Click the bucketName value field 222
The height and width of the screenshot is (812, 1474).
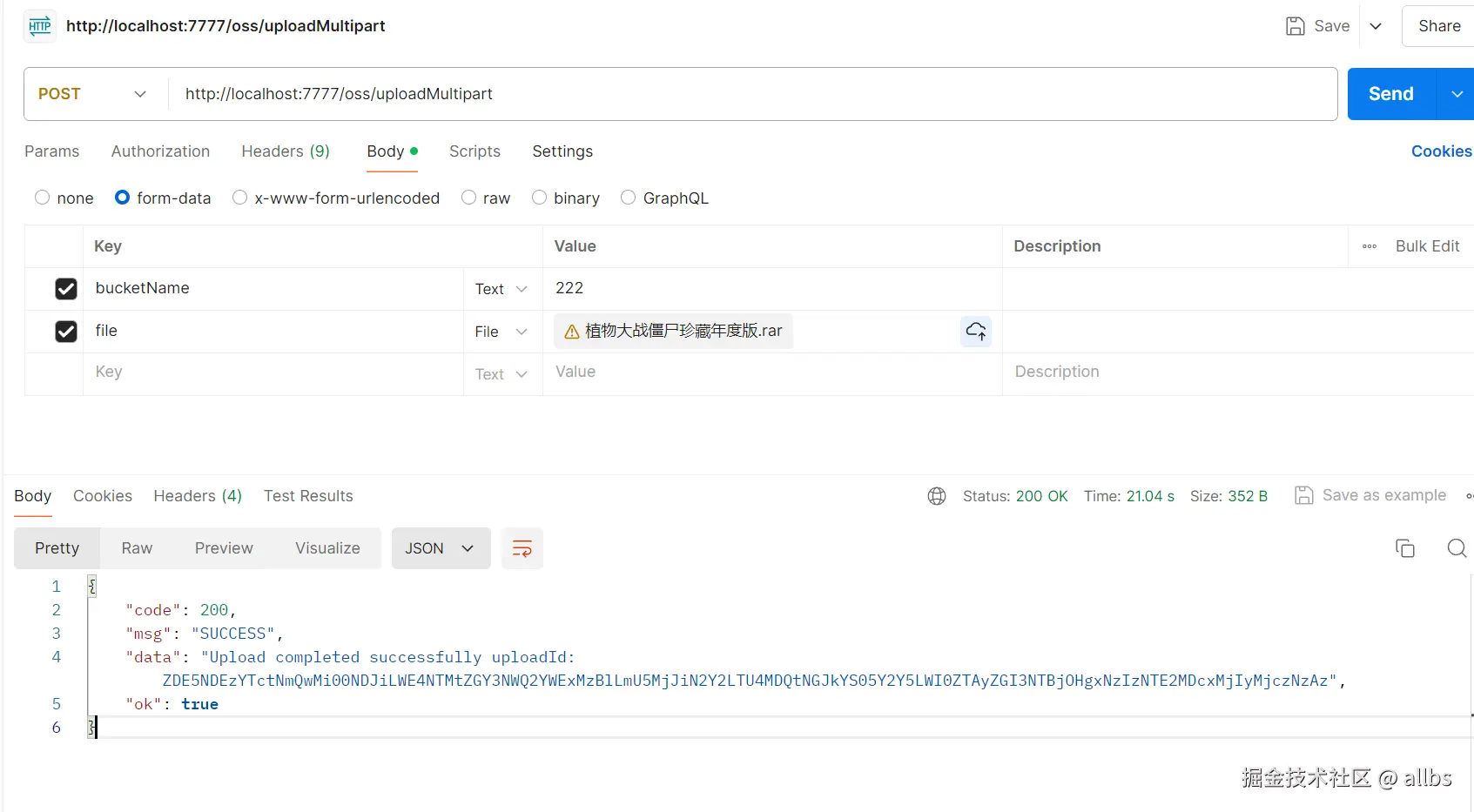[773, 289]
